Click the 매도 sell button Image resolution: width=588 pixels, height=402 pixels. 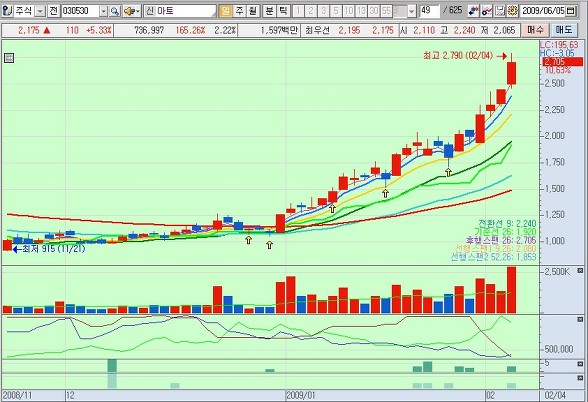[564, 30]
